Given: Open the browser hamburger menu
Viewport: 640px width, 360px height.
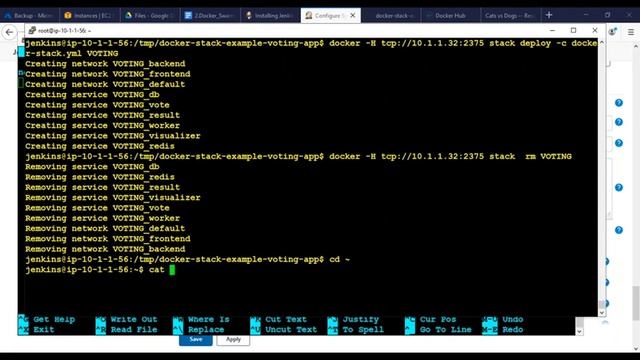Looking at the screenshot, I should (x=631, y=32).
